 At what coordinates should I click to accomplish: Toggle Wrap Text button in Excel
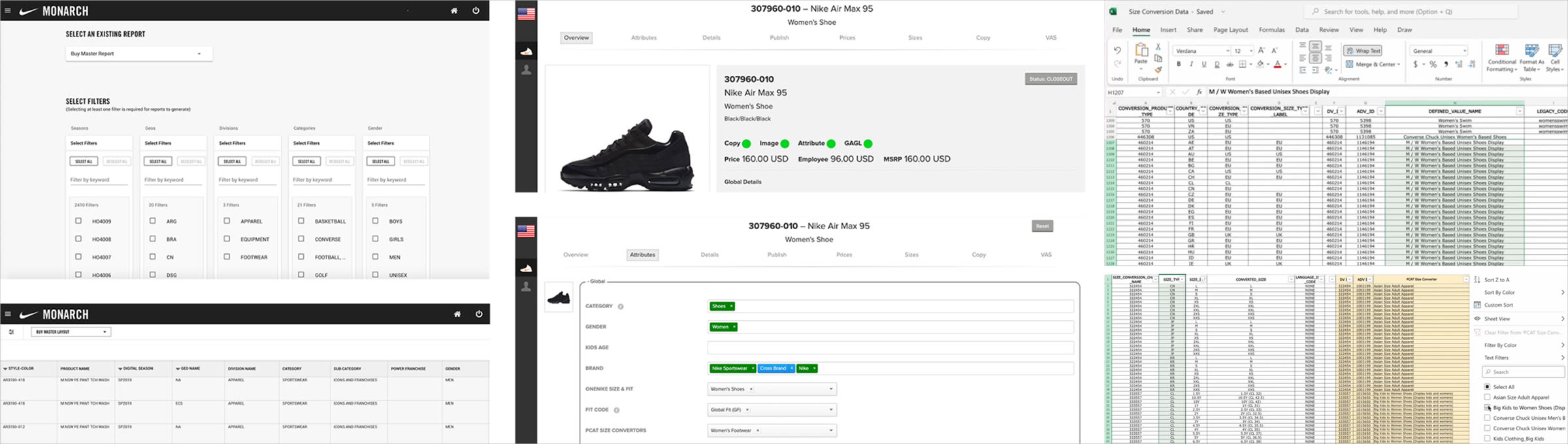1364,51
